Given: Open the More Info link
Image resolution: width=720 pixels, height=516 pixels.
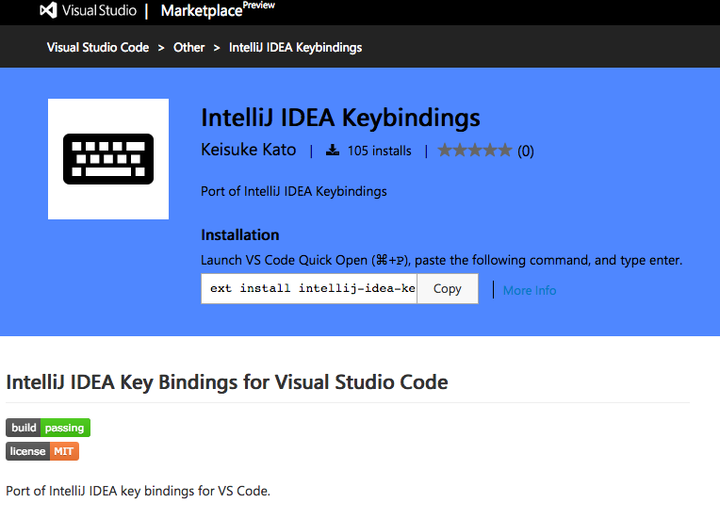Looking at the screenshot, I should pyautogui.click(x=529, y=290).
